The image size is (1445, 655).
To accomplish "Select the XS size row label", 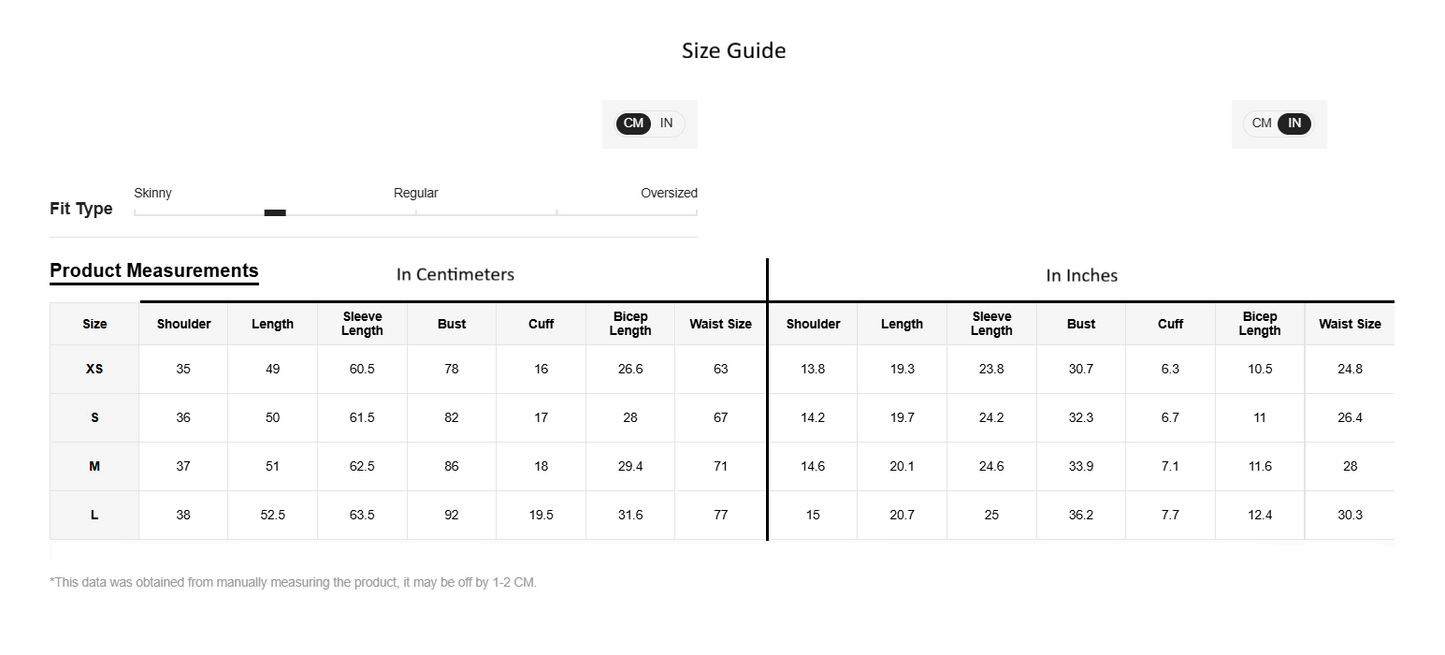I will click(x=95, y=369).
